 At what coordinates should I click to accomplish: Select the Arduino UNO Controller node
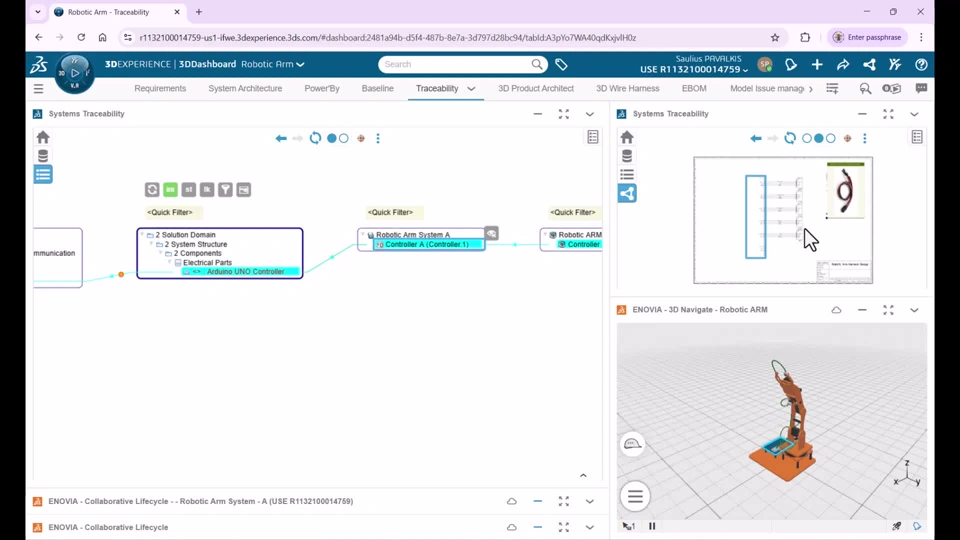click(x=241, y=272)
